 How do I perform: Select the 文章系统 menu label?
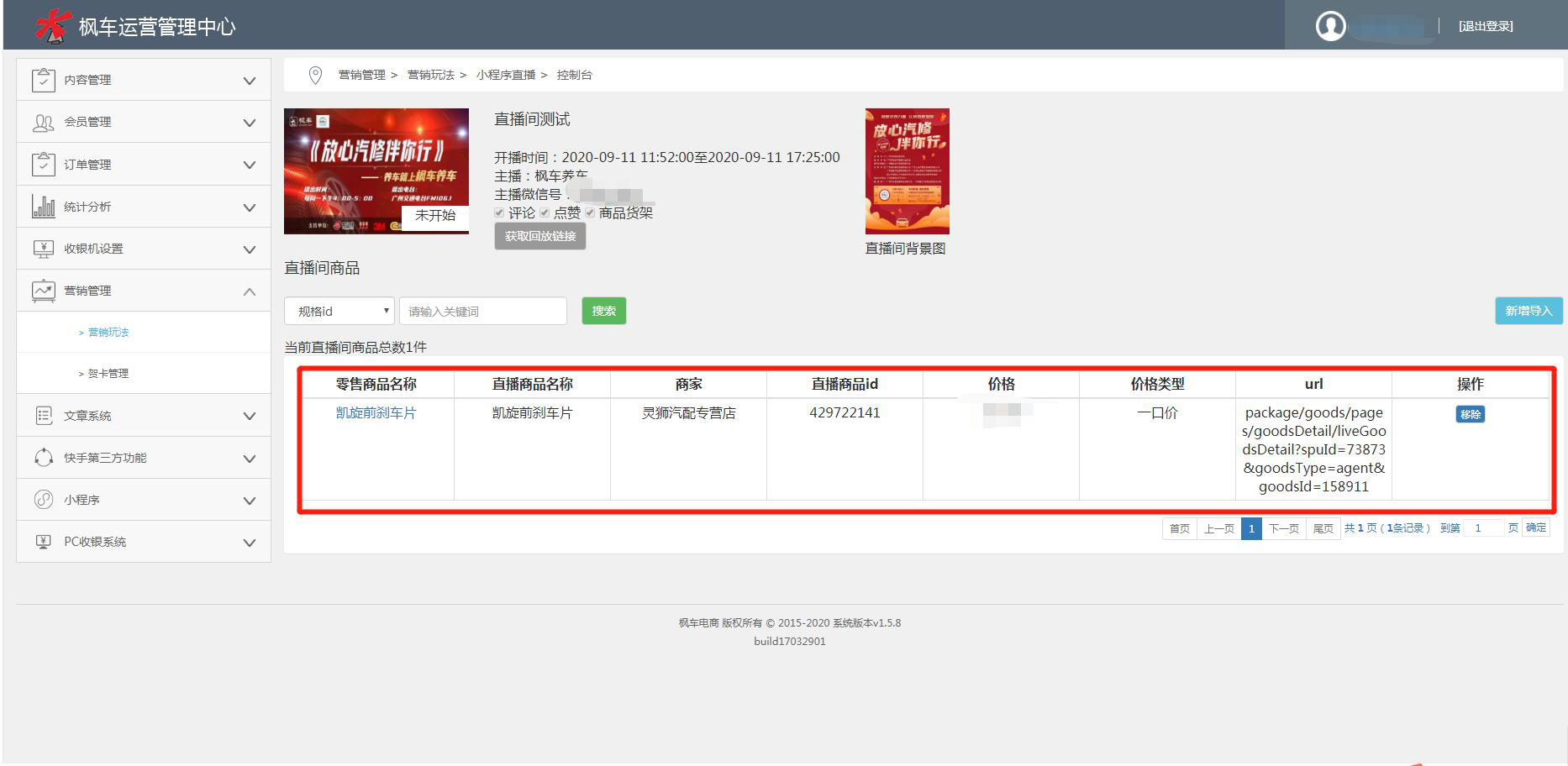[87, 416]
